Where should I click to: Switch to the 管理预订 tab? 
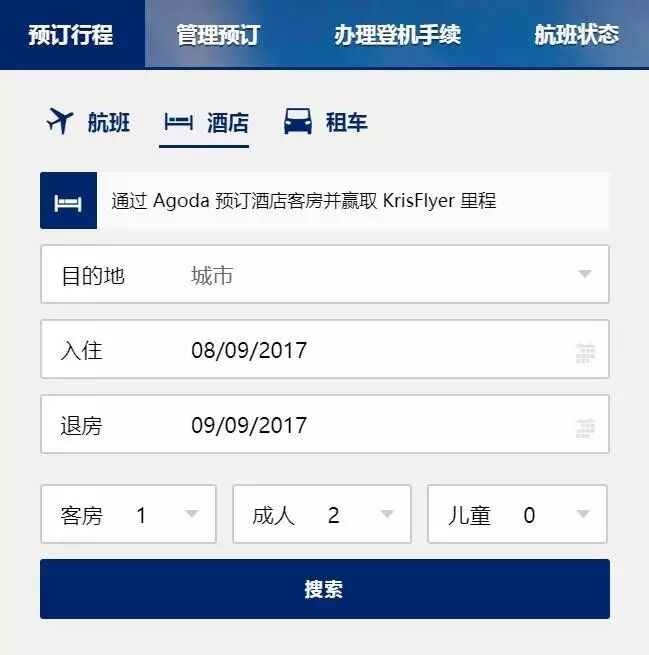(x=218, y=34)
